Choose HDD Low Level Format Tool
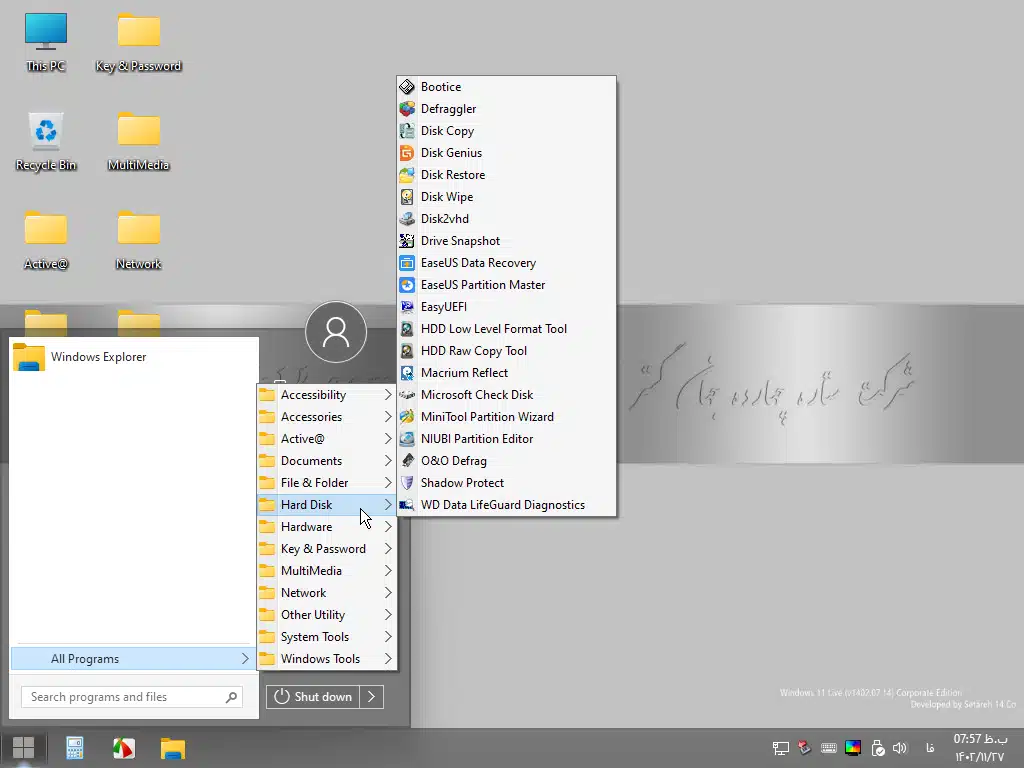This screenshot has width=1024, height=768. pyautogui.click(x=493, y=329)
